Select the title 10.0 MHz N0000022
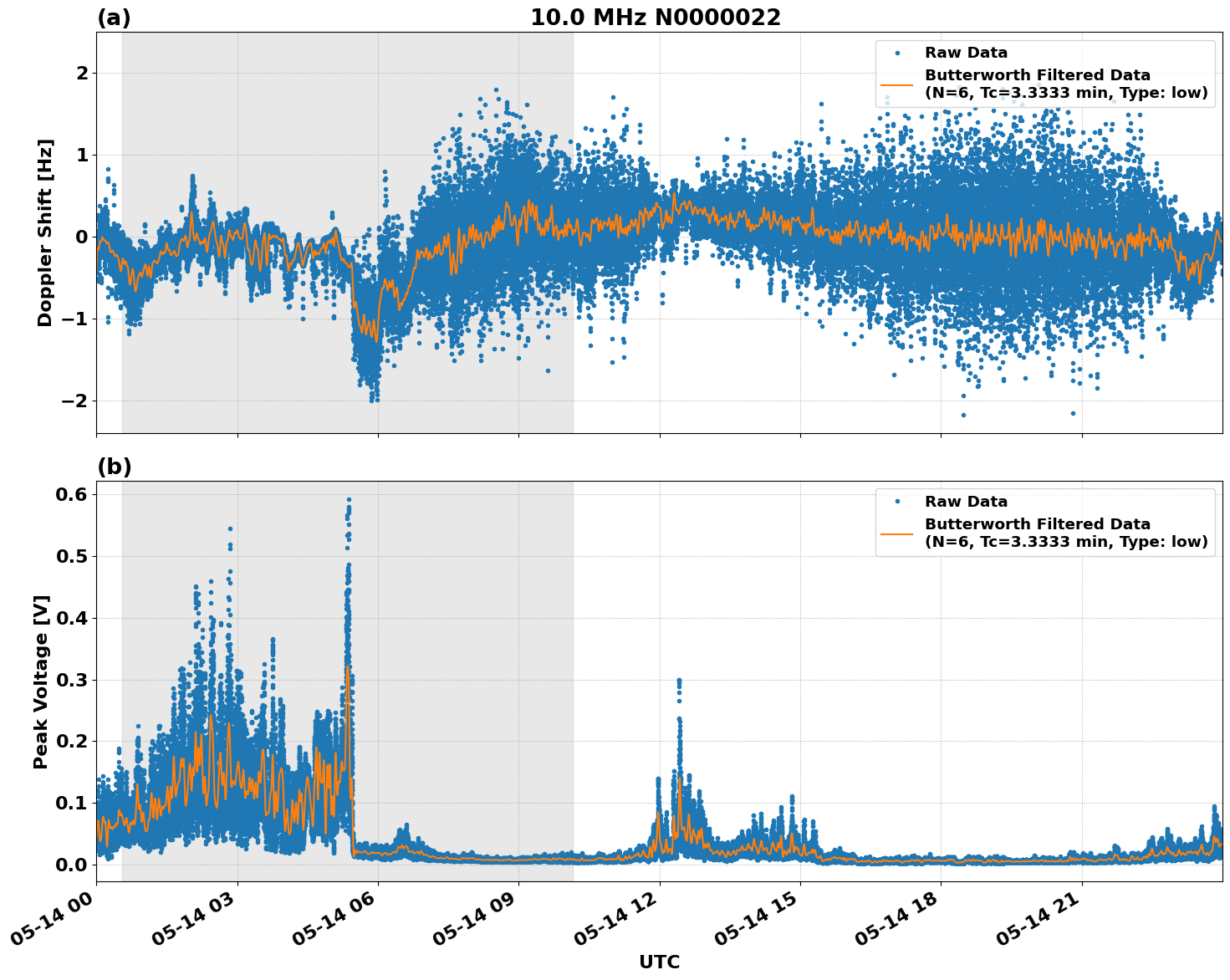The image size is (1230, 980). 655,15
